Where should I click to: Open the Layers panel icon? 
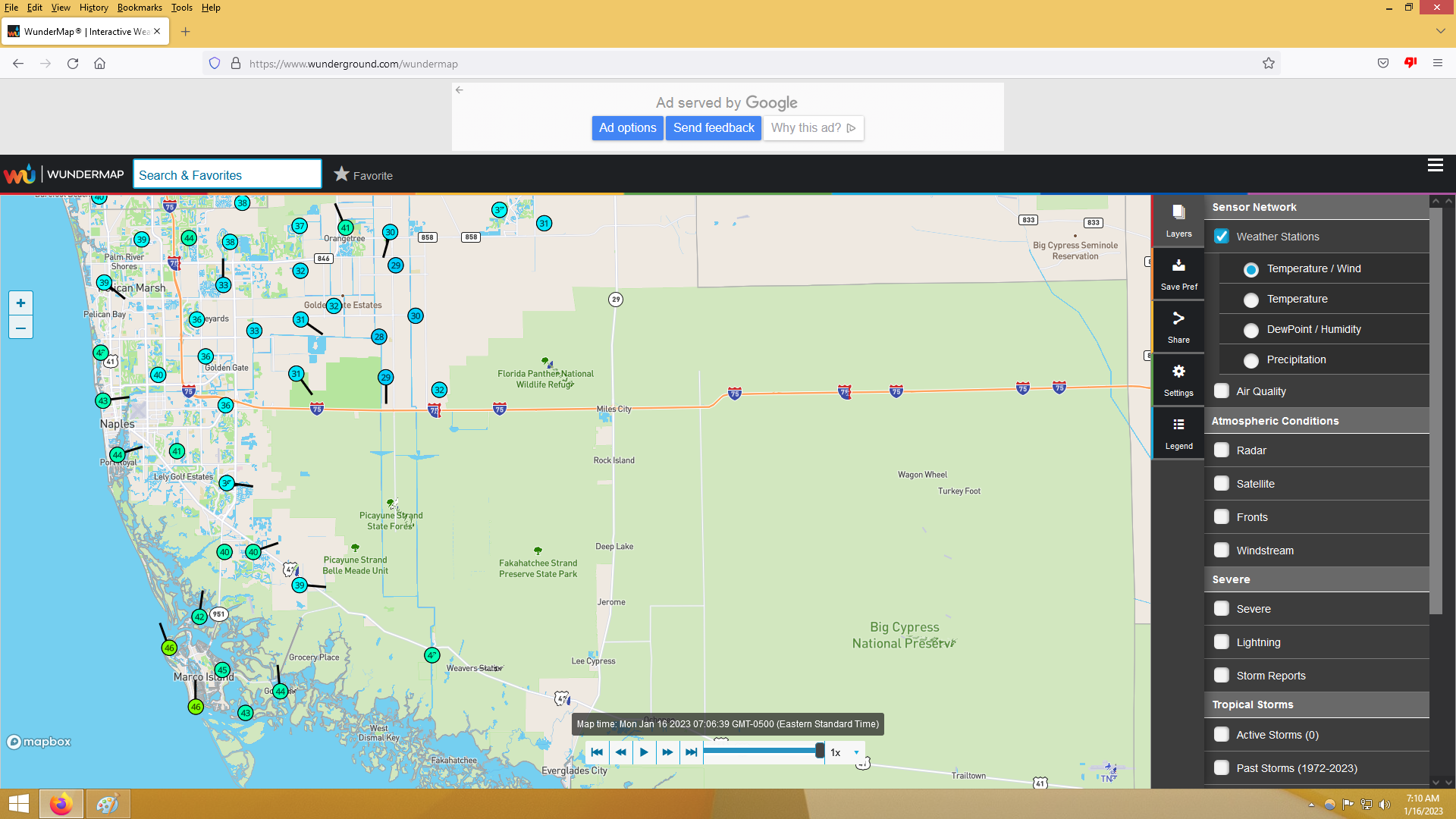[1178, 221]
